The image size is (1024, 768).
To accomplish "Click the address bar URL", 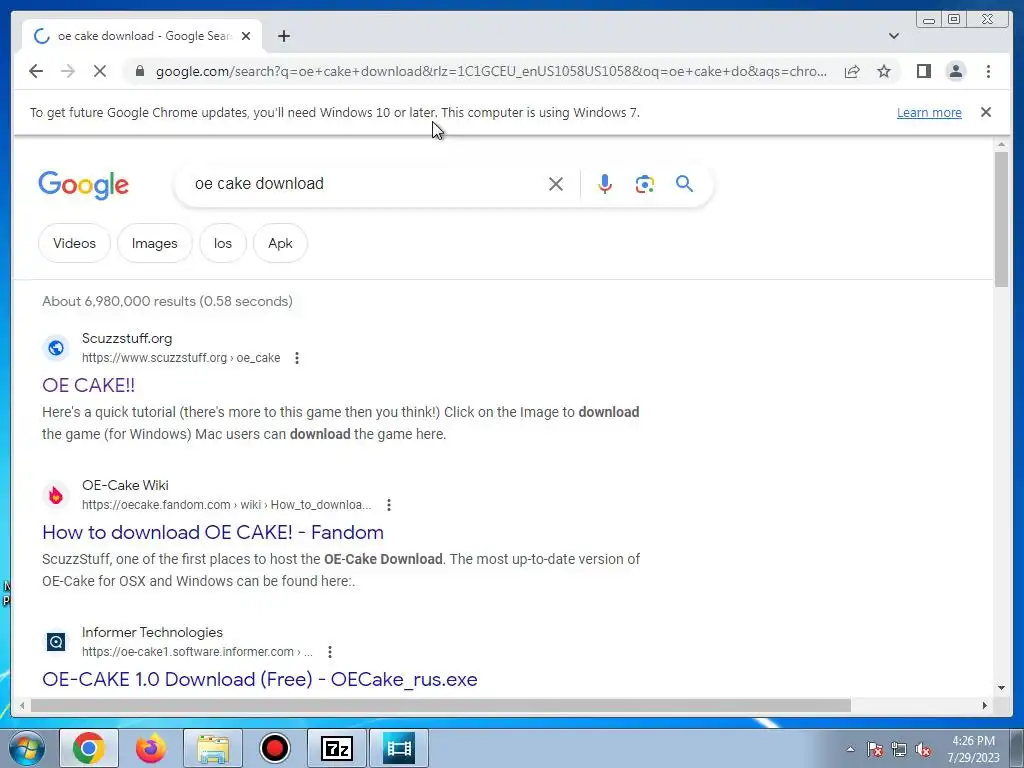I will (491, 71).
